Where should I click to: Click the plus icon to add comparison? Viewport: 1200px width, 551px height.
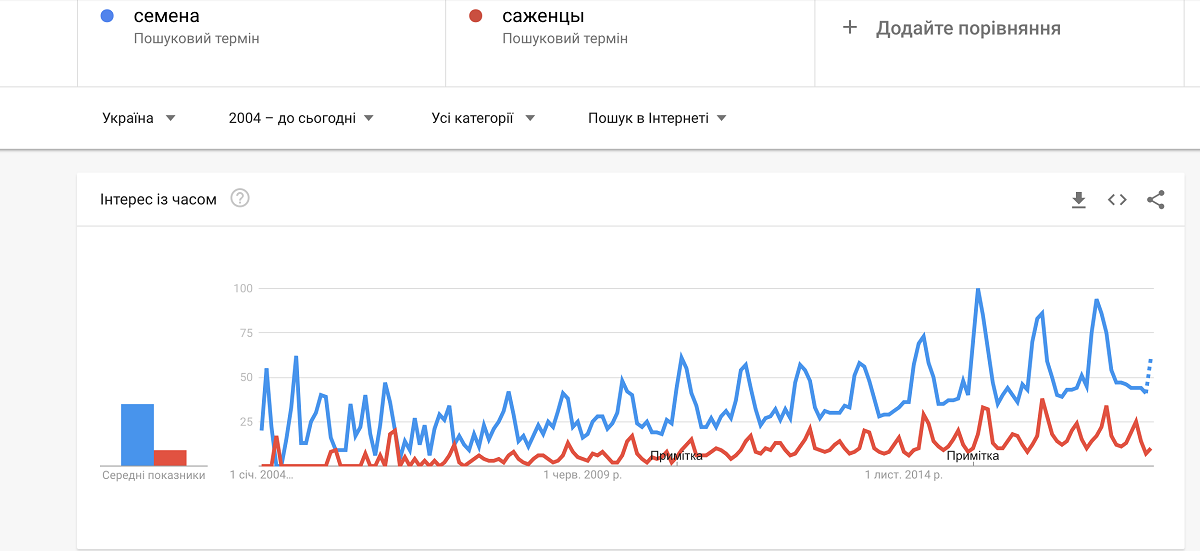[x=850, y=28]
